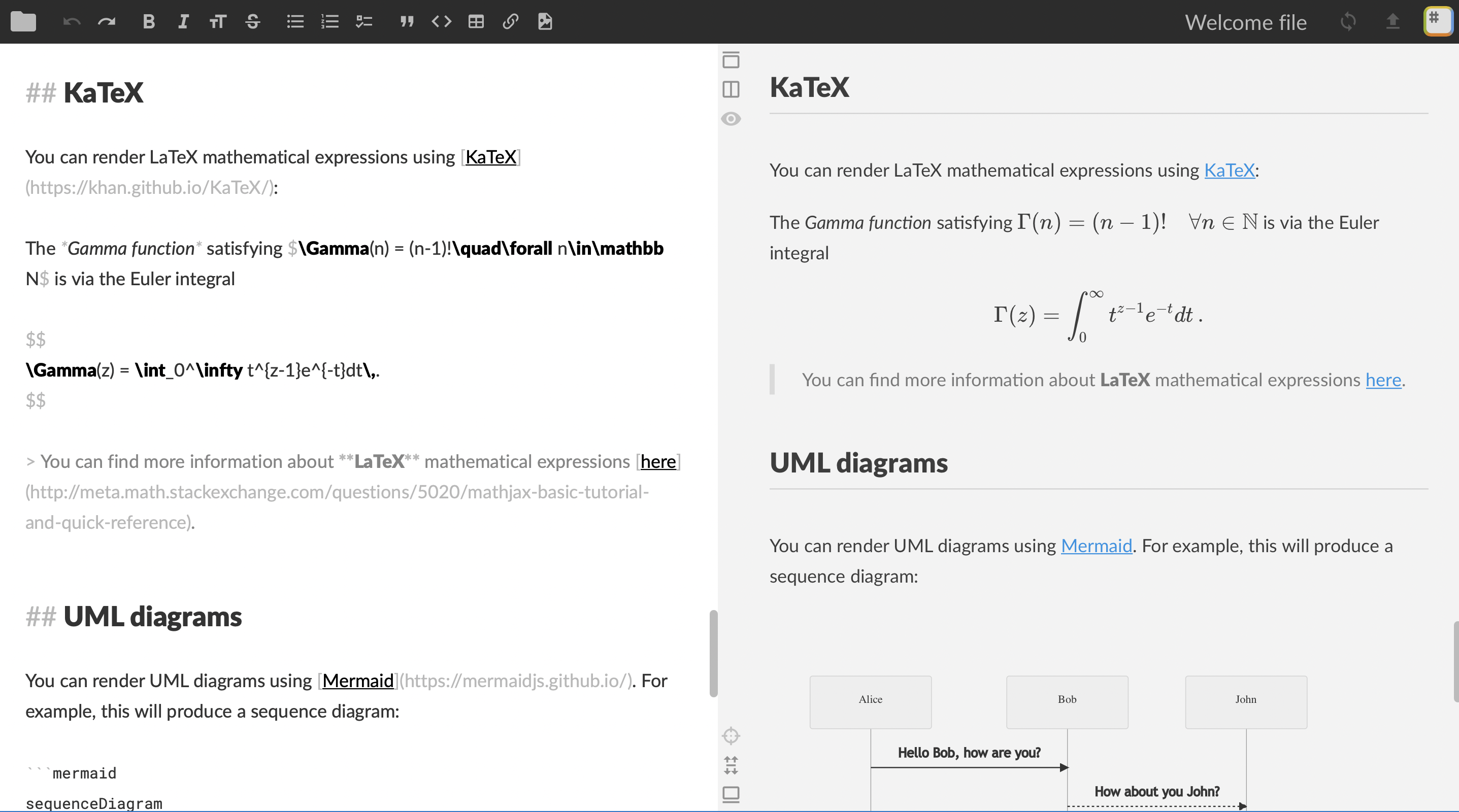Toggle the navigation bar button

(x=731, y=59)
